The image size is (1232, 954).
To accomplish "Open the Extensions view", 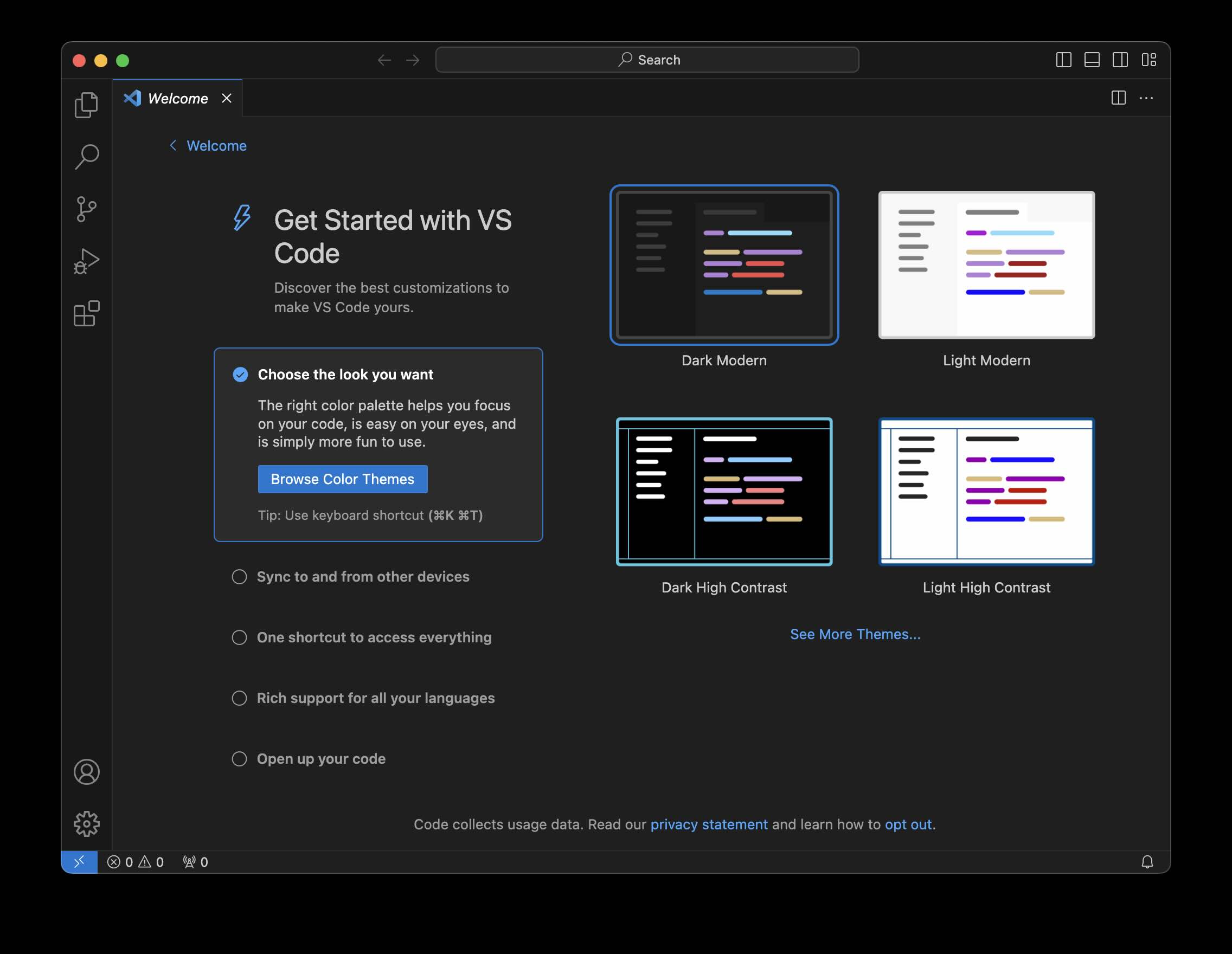I will pos(87,313).
